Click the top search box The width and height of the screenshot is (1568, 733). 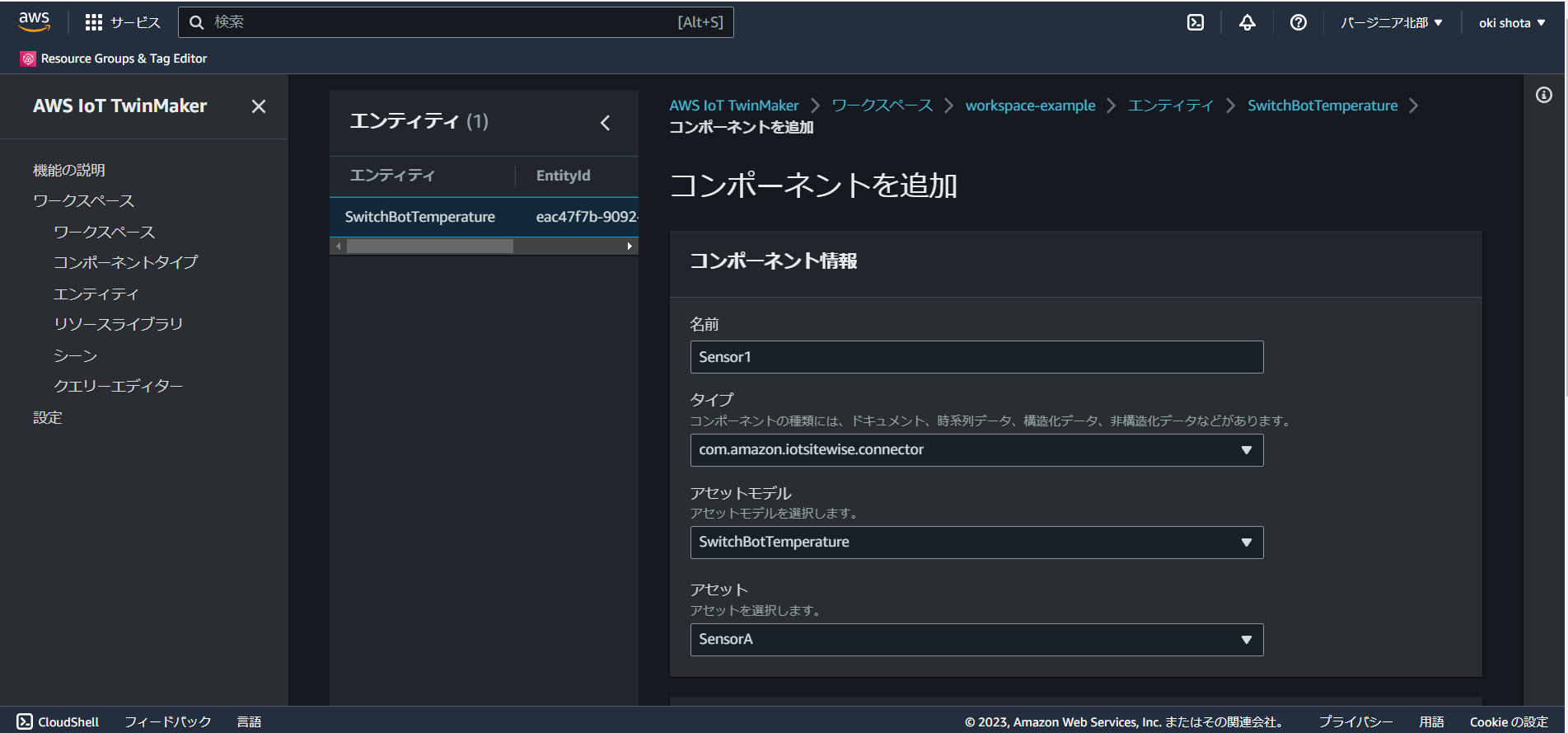click(456, 22)
